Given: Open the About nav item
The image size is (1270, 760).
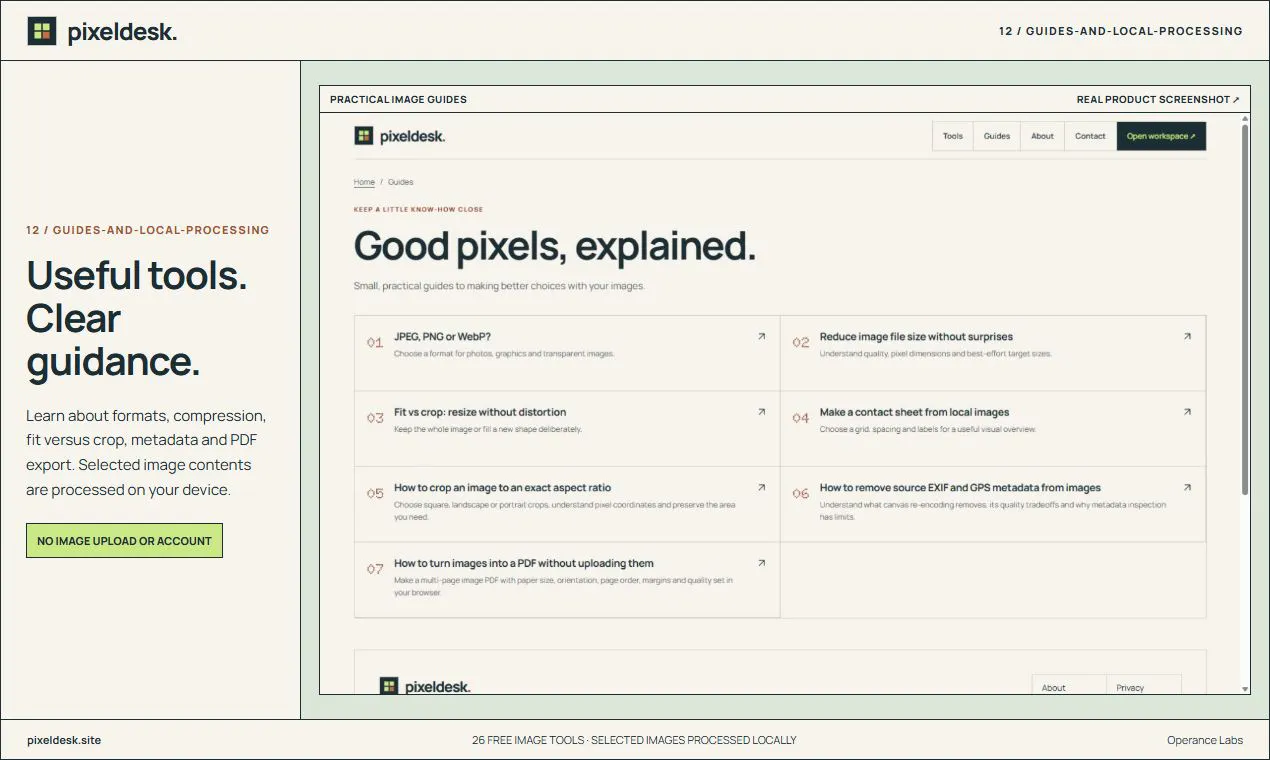Looking at the screenshot, I should (x=1042, y=136).
